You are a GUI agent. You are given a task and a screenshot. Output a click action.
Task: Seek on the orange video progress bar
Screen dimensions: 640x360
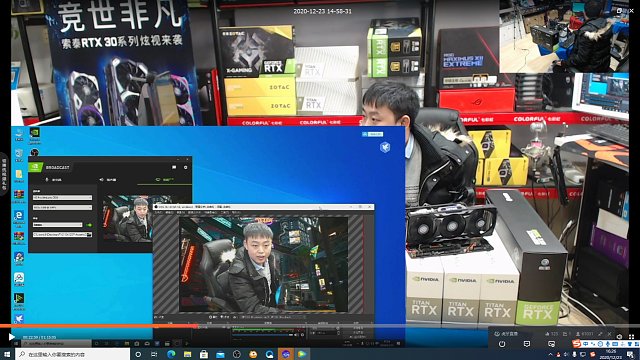(99, 326)
